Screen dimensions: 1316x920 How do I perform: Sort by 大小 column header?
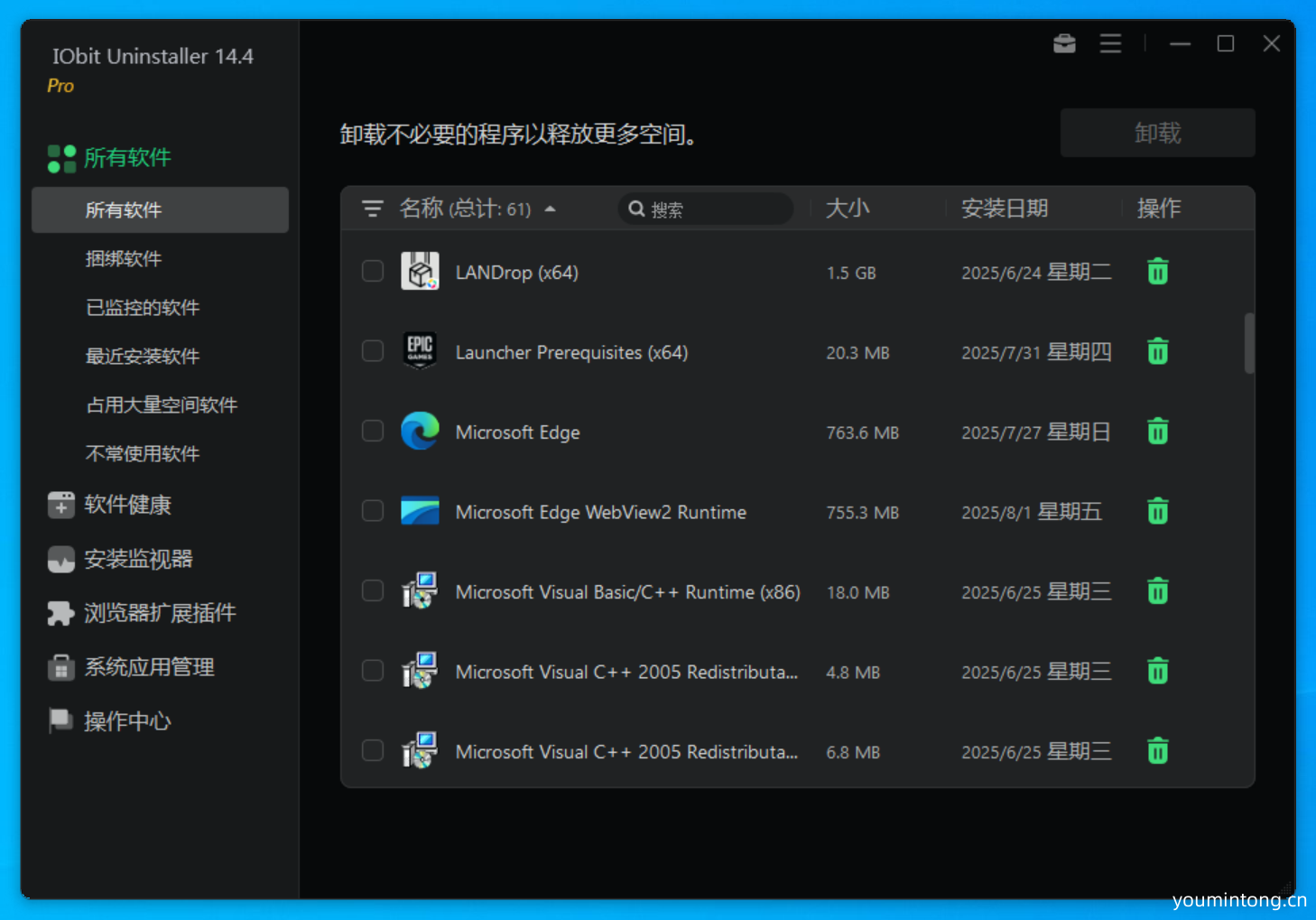point(848,209)
